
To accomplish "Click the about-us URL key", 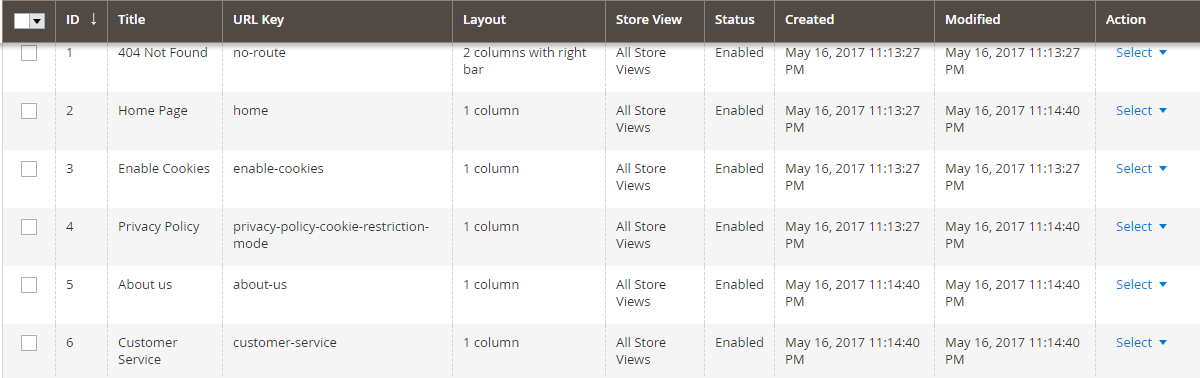I will [260, 285].
